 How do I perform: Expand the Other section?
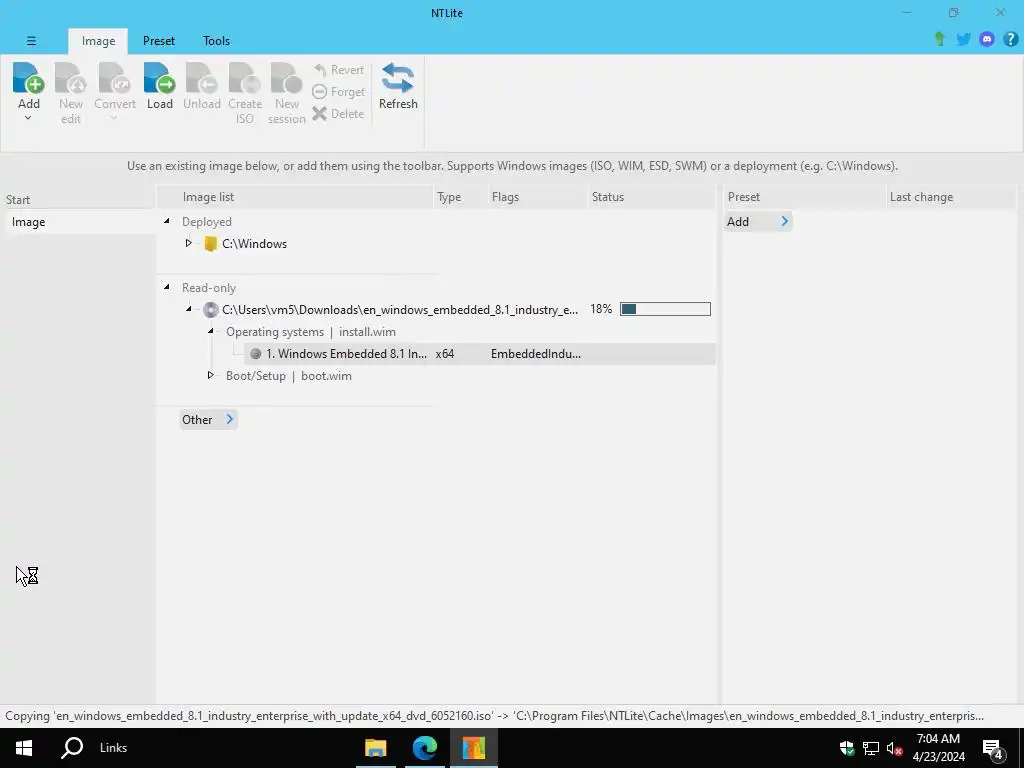click(x=208, y=420)
